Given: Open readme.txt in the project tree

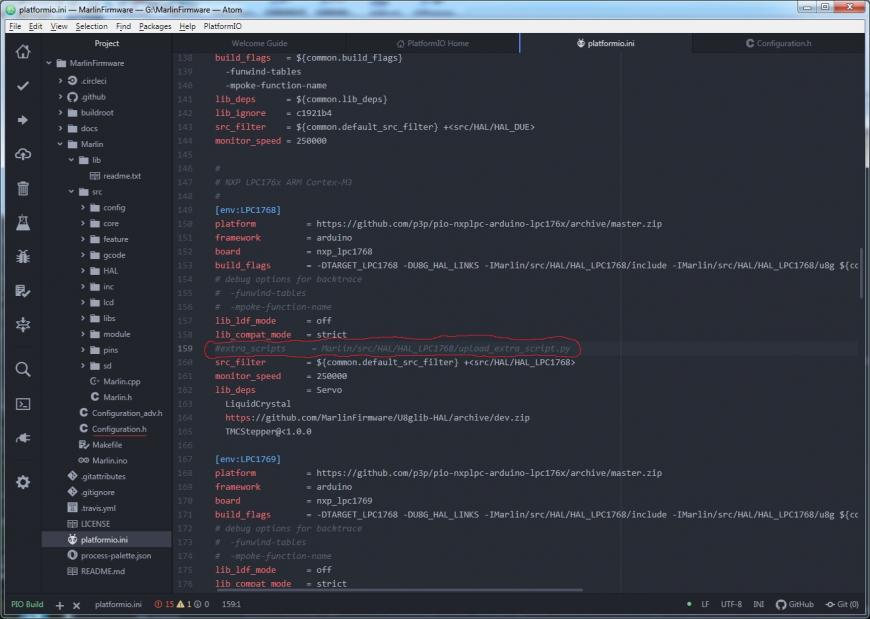Looking at the screenshot, I should coord(122,176).
